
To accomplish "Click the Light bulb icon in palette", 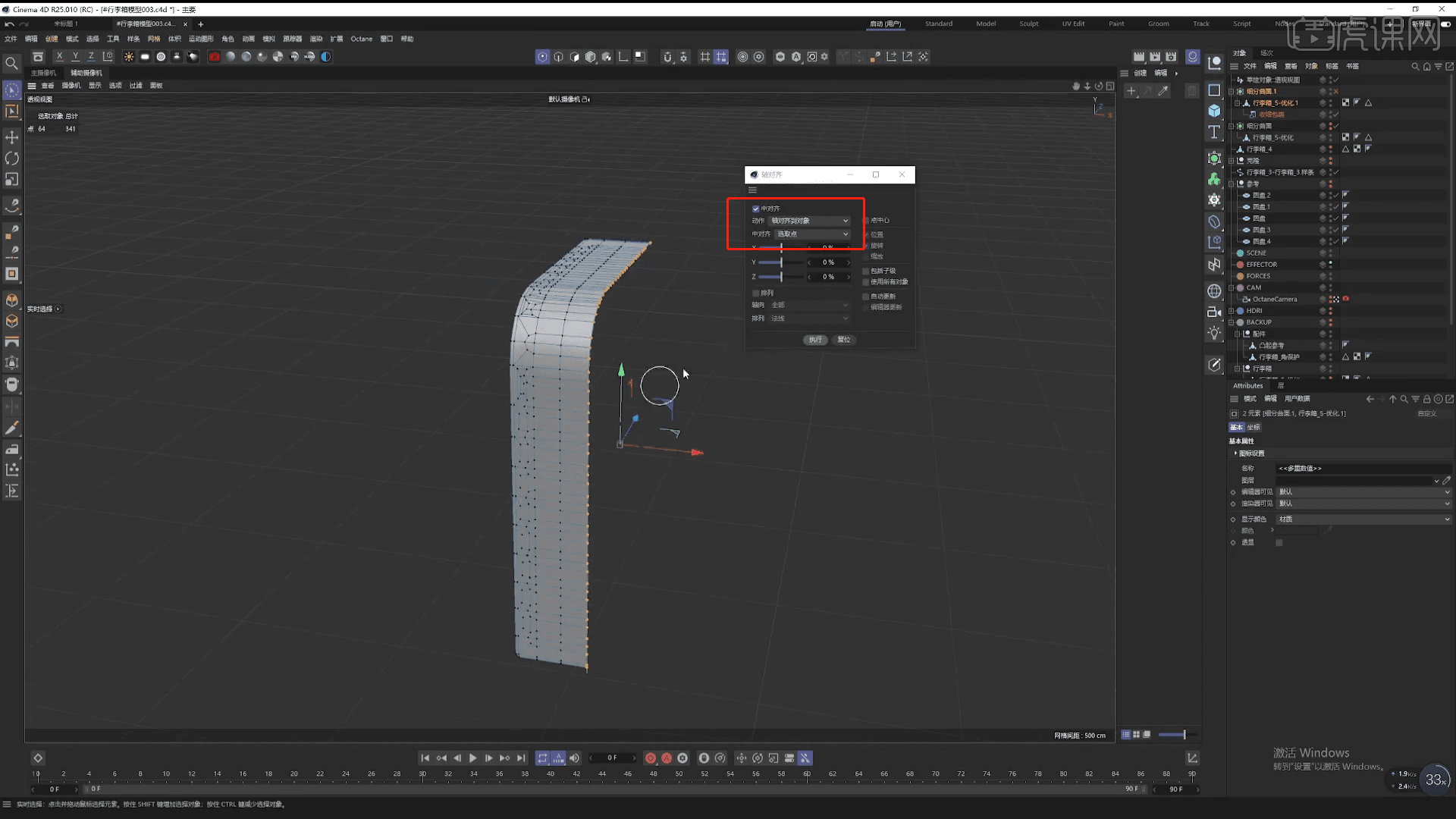I will (x=1214, y=333).
